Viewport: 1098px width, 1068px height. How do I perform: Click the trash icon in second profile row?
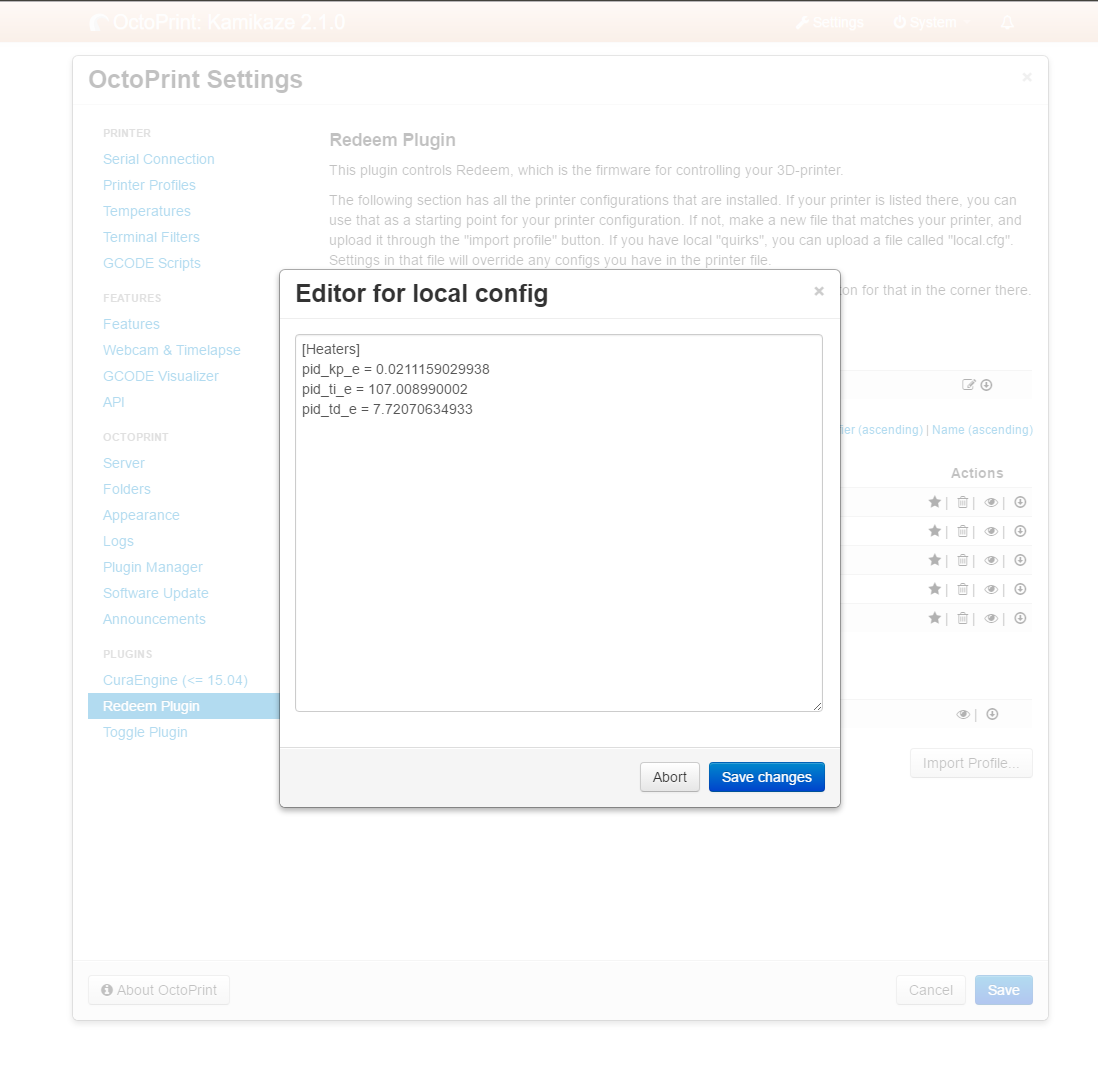[x=962, y=531]
